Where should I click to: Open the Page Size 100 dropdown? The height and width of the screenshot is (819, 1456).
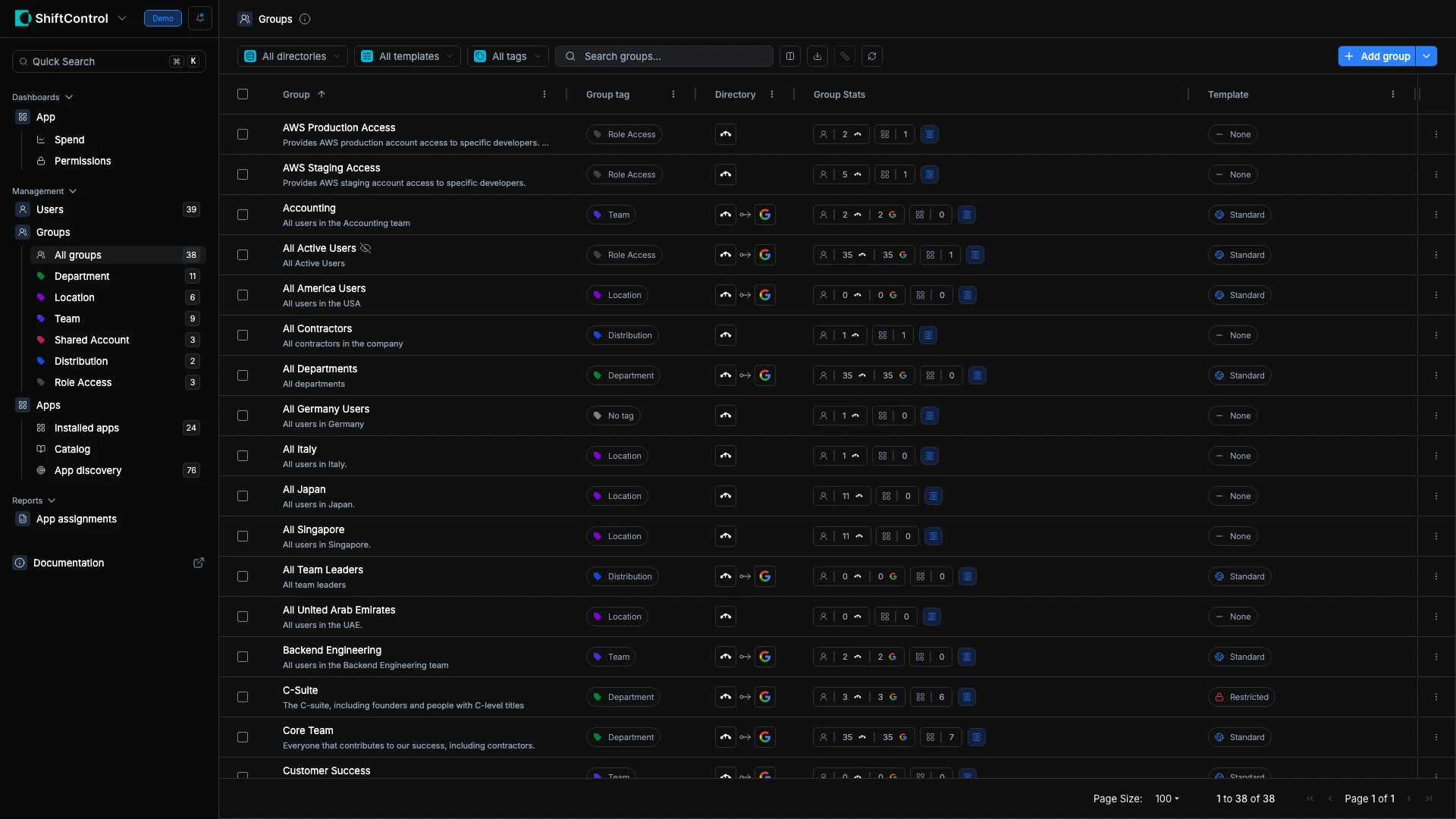tap(1167, 799)
